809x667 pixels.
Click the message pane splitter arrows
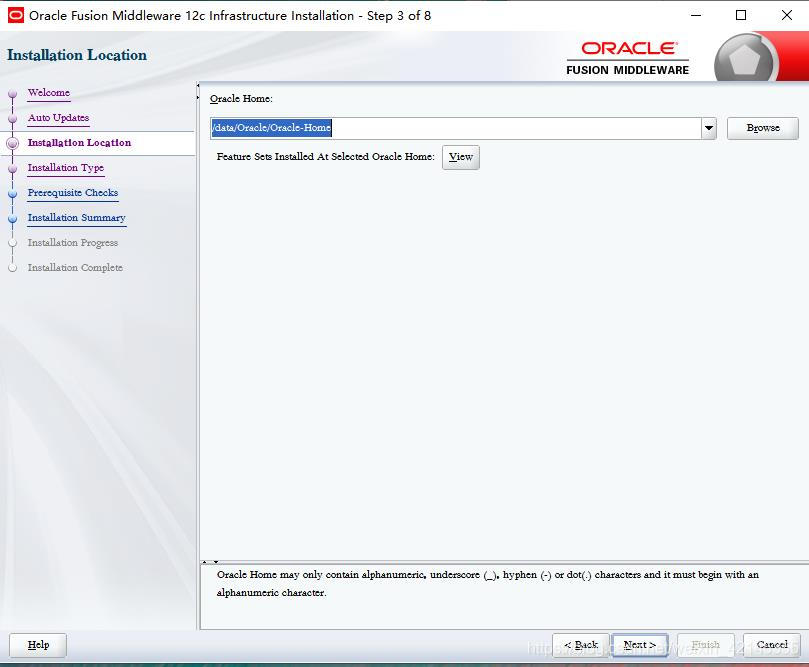click(x=210, y=562)
